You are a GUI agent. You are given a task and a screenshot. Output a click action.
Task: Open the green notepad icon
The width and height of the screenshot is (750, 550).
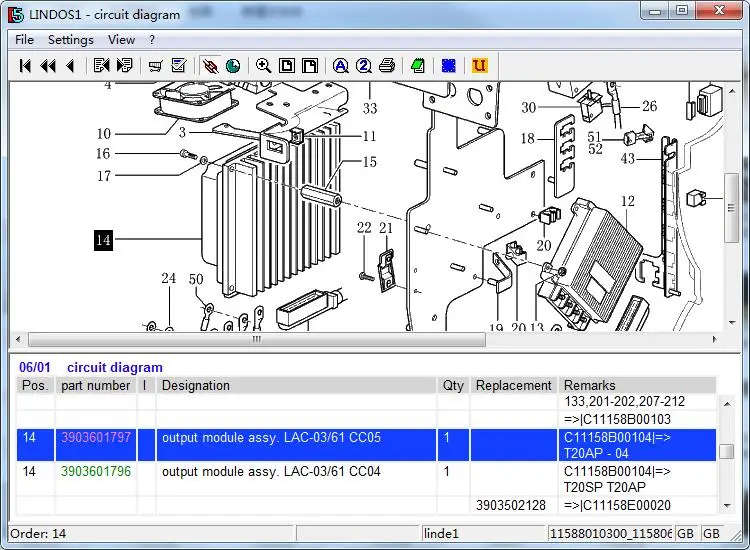[418, 66]
